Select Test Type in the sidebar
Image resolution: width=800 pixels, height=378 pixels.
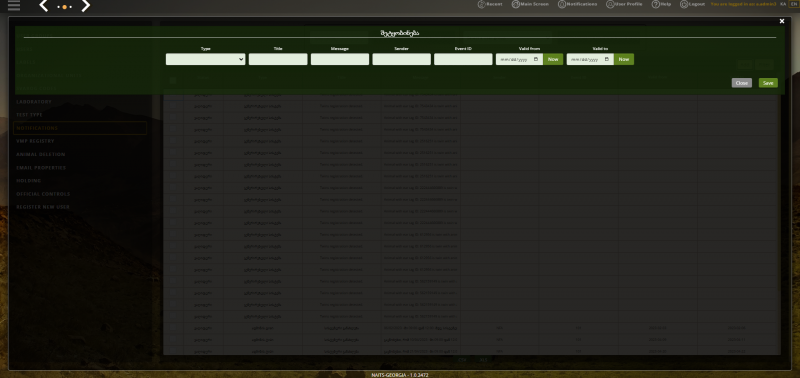coord(30,115)
